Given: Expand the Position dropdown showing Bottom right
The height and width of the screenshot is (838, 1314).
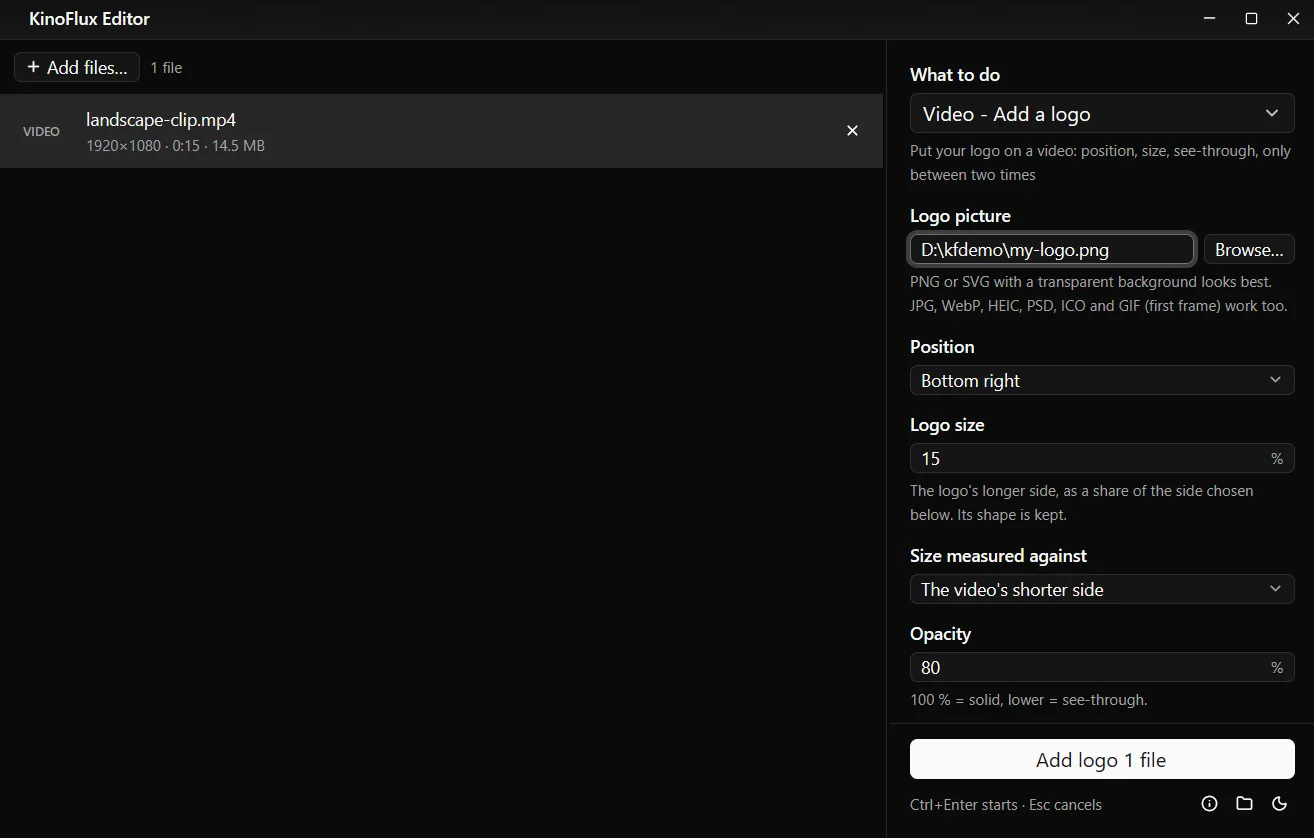Looking at the screenshot, I should [x=1102, y=380].
